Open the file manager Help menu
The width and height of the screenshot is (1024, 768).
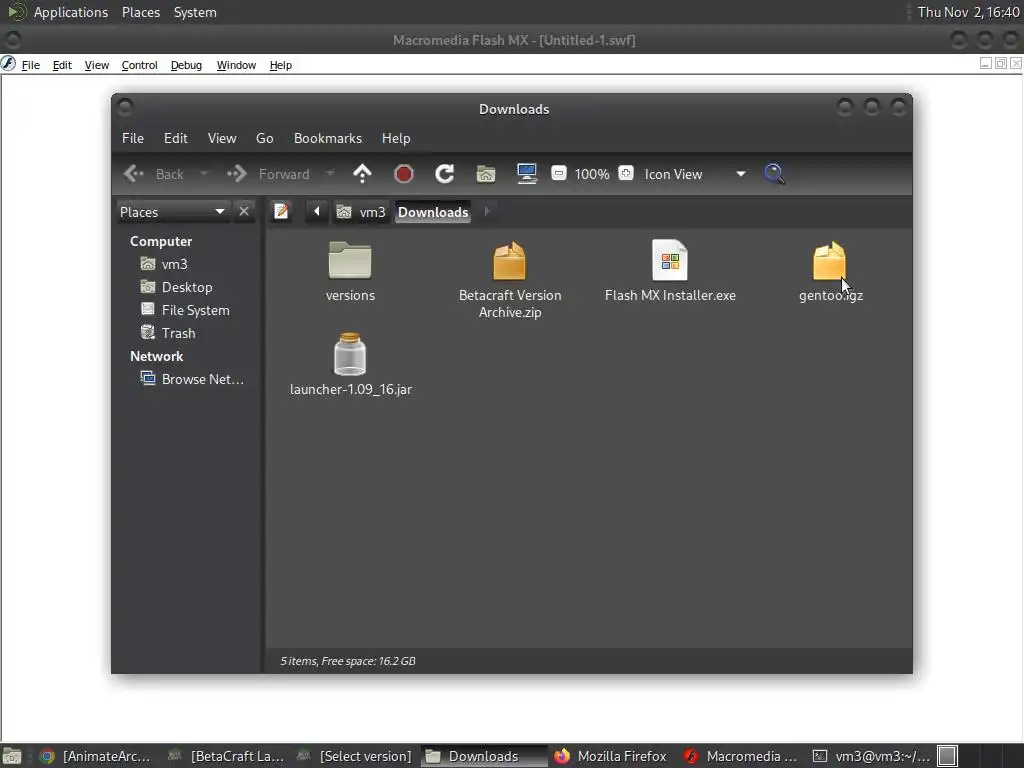pos(396,138)
